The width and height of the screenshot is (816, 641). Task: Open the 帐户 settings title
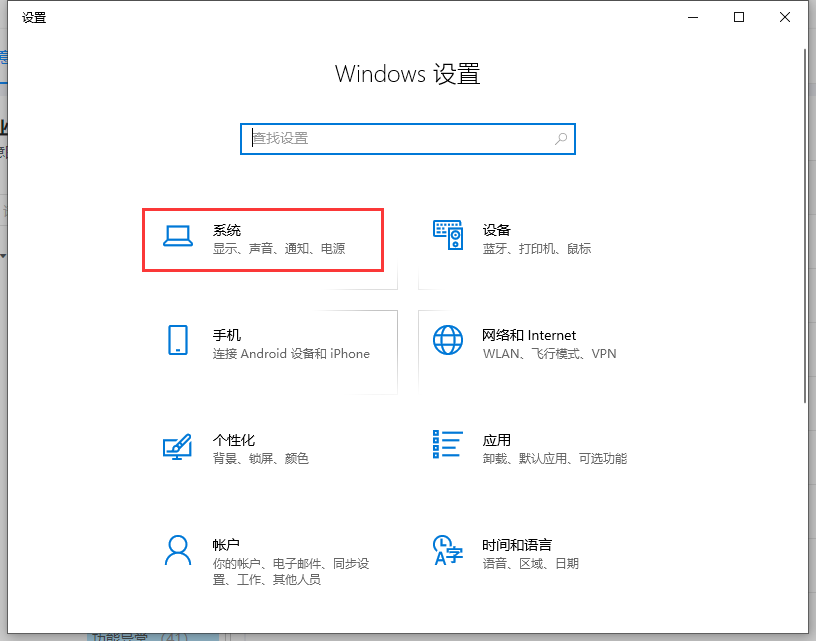pyautogui.click(x=226, y=545)
